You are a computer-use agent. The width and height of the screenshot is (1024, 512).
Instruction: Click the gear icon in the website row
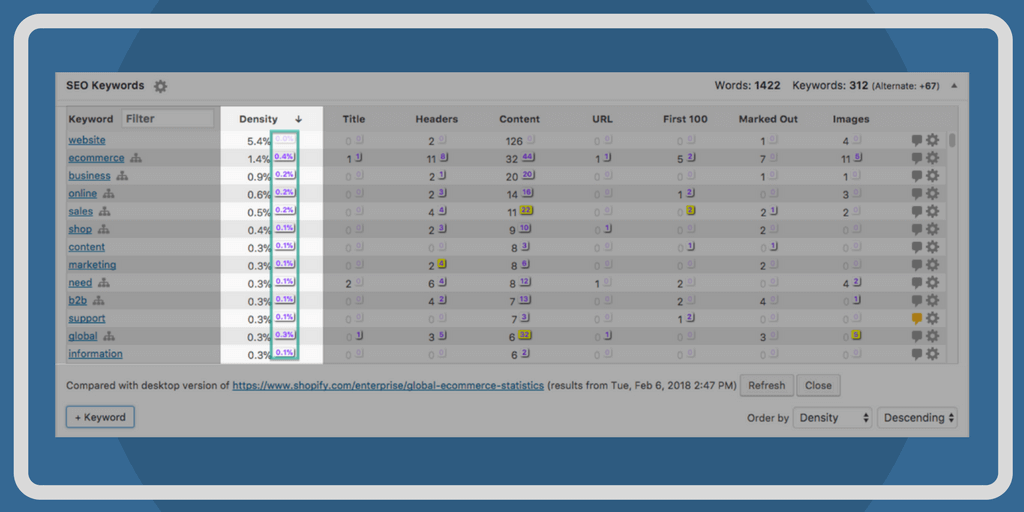tap(932, 141)
